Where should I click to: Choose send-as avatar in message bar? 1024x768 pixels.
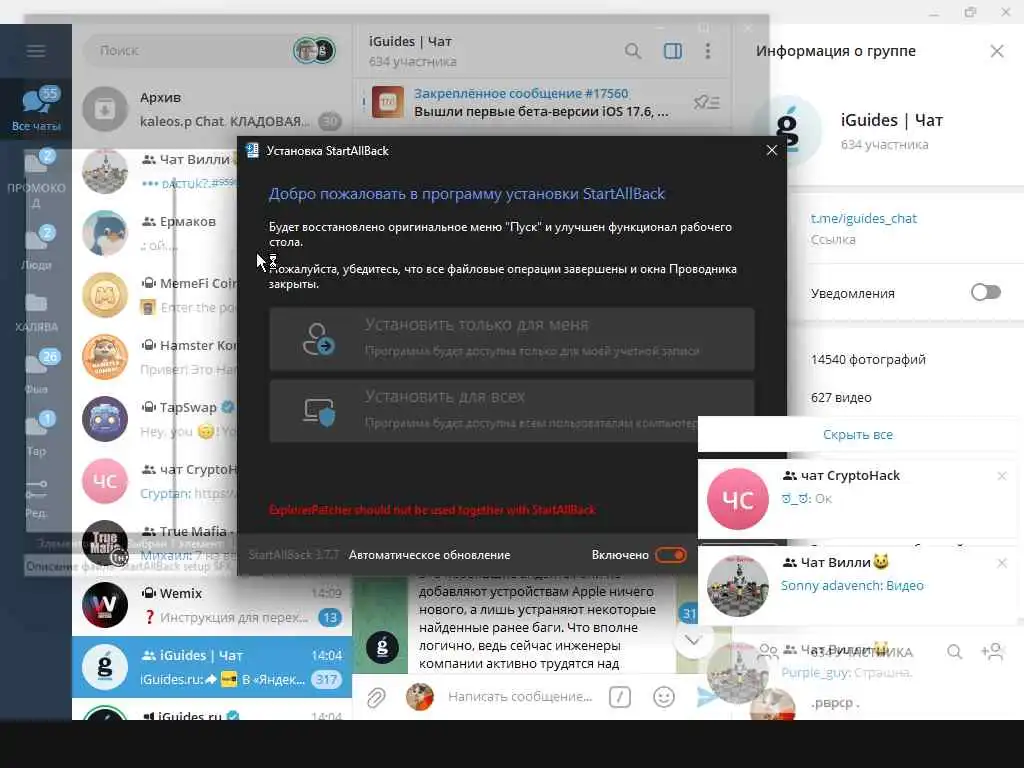point(420,697)
